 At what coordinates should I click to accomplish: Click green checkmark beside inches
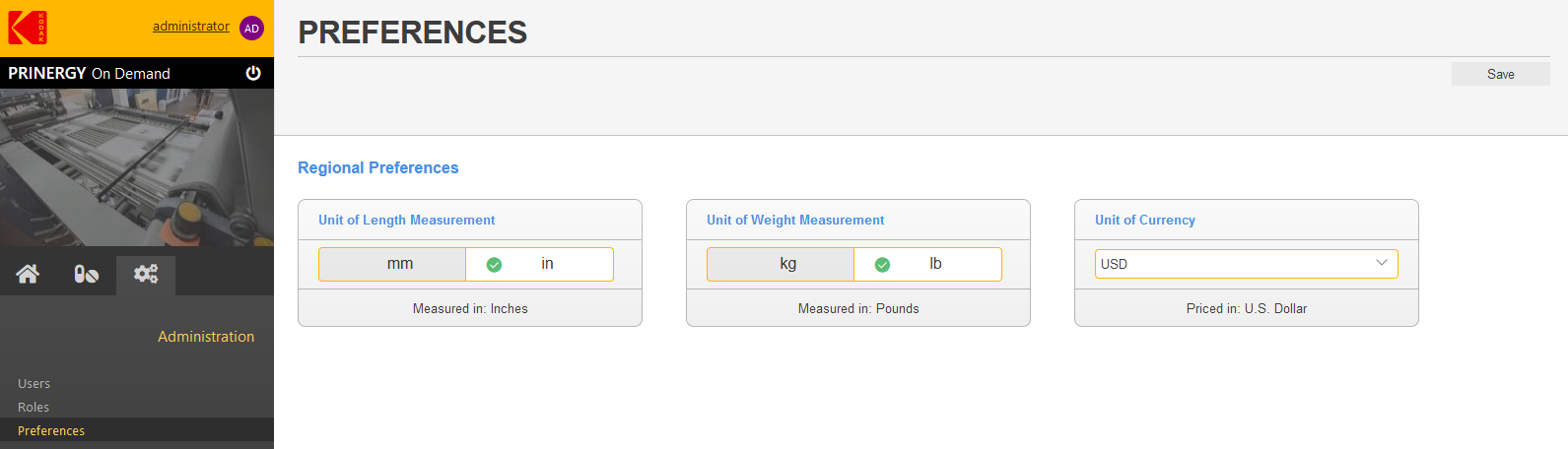click(x=495, y=265)
